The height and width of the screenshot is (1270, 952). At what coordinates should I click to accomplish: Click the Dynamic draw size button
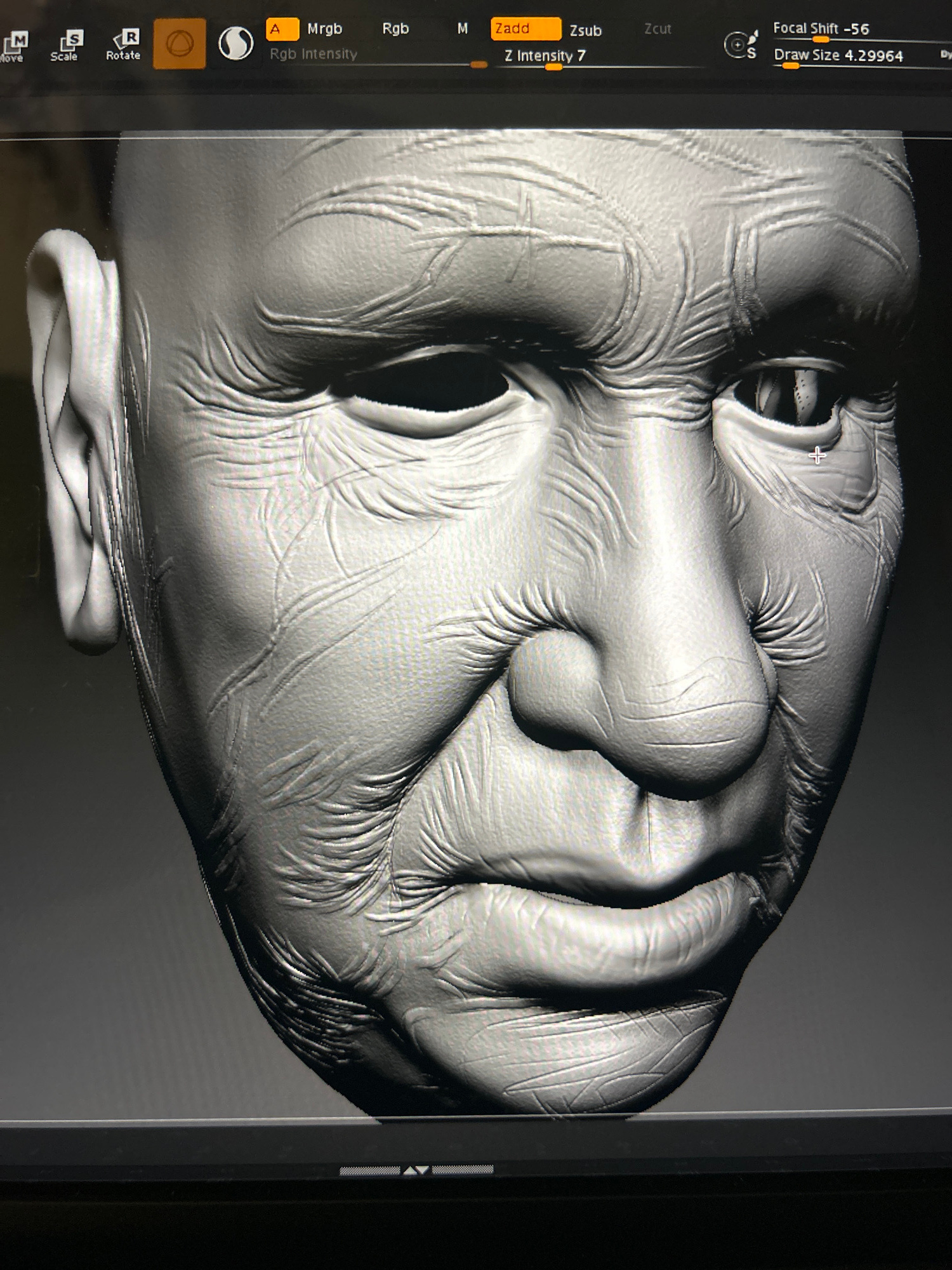point(946,55)
